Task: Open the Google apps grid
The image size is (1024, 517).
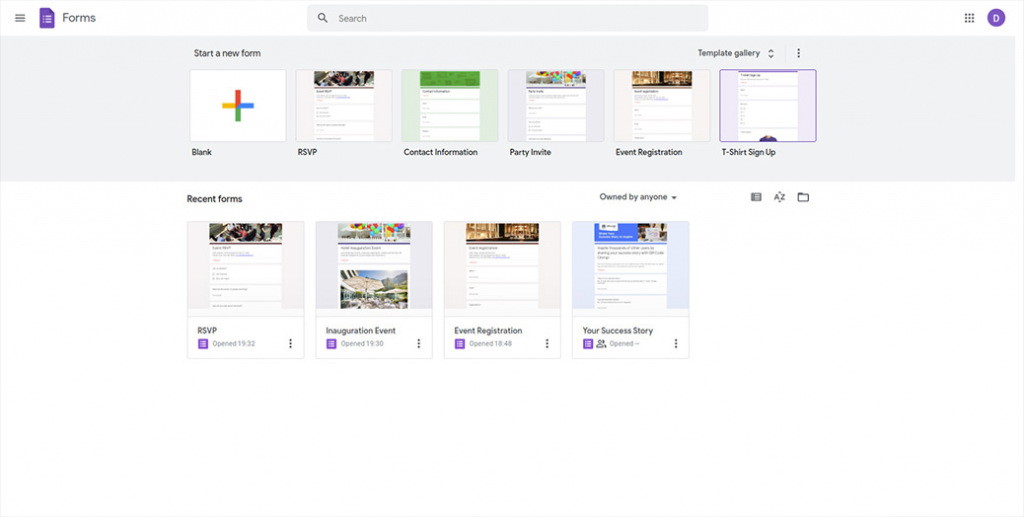Action: [969, 18]
